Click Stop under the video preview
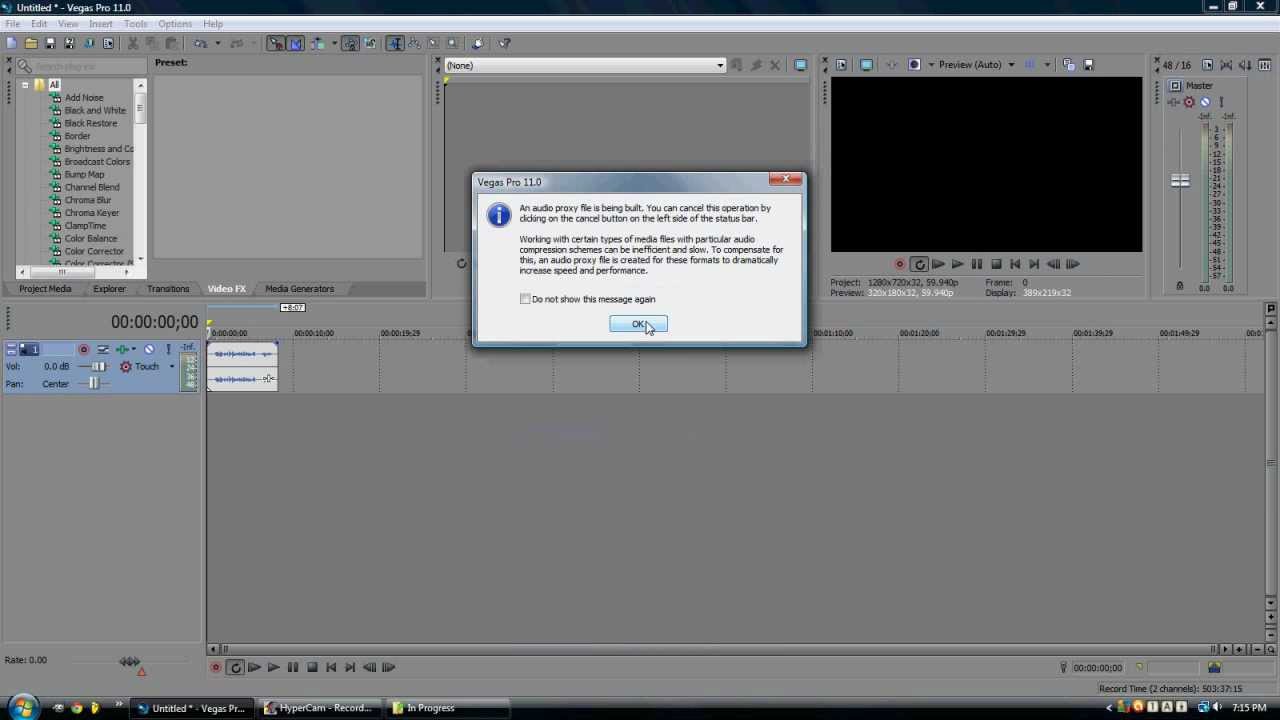Screen dimensions: 1280x720 click(996, 264)
